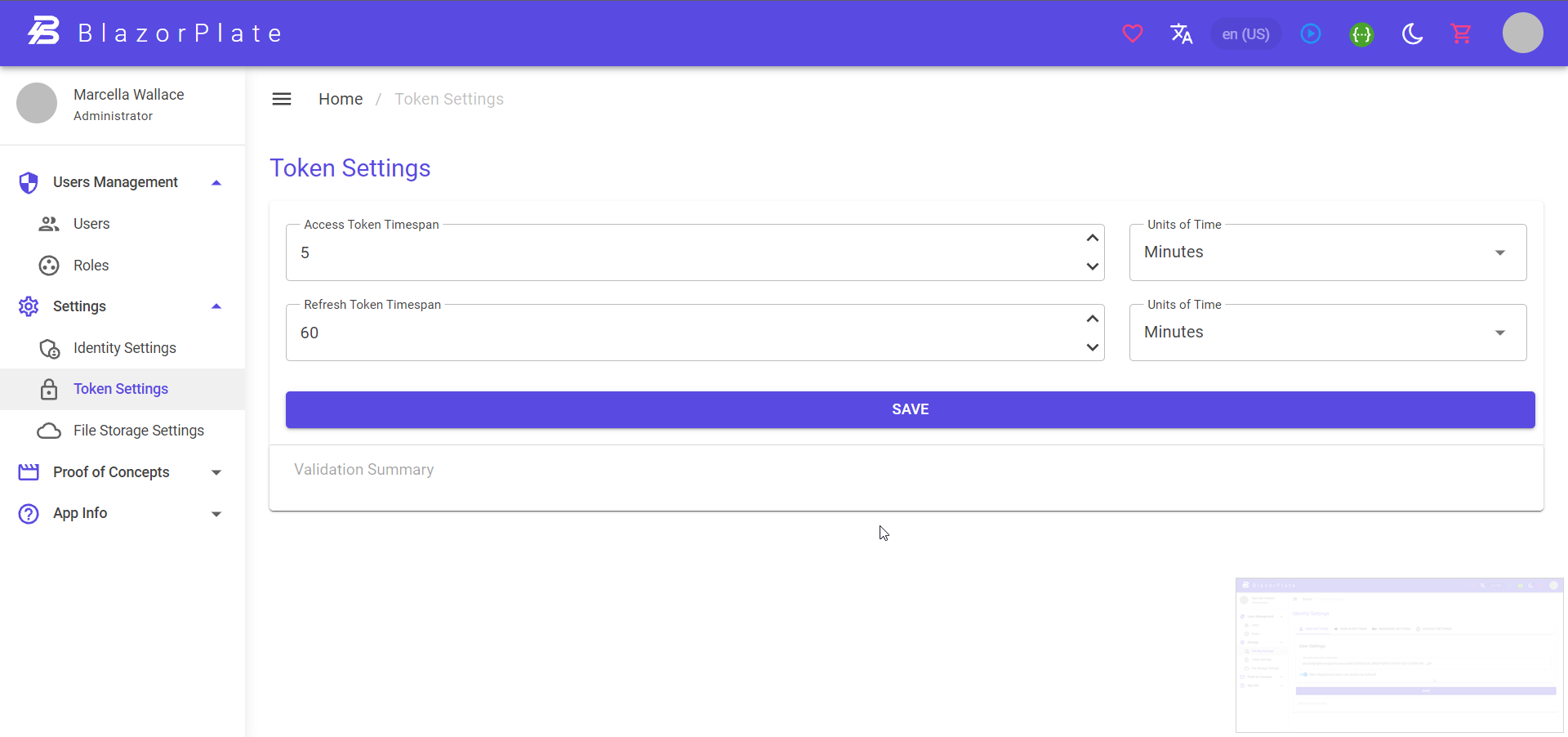This screenshot has width=1568, height=737.
Task: Open the Roles icon in the sidebar
Action: tap(48, 266)
